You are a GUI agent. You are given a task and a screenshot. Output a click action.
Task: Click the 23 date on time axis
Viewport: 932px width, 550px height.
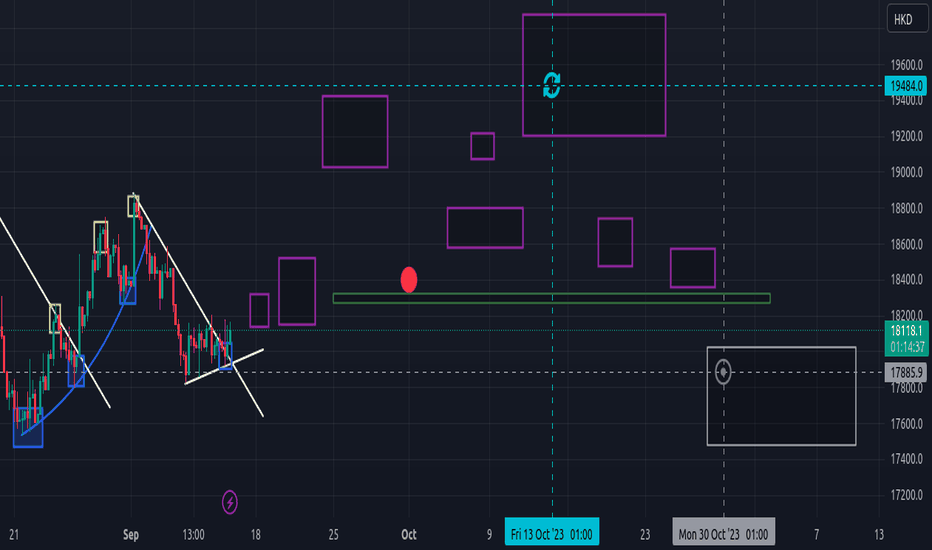pos(645,535)
